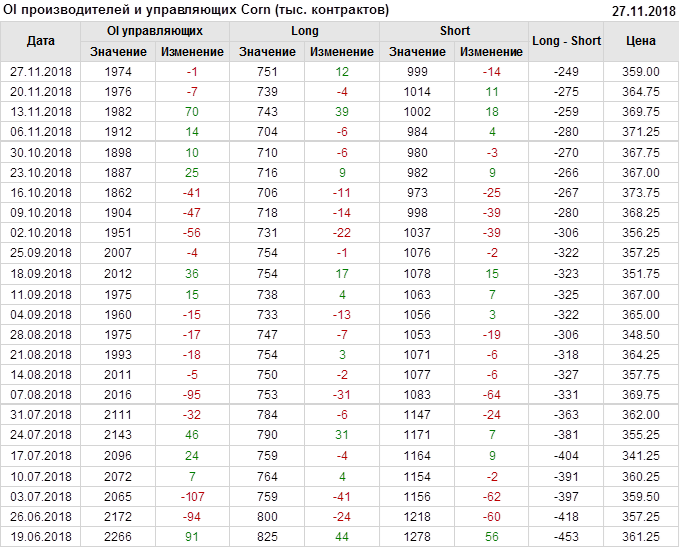Select the 'Long - Short' column header
This screenshot has height=548, width=680.
[x=566, y=41]
